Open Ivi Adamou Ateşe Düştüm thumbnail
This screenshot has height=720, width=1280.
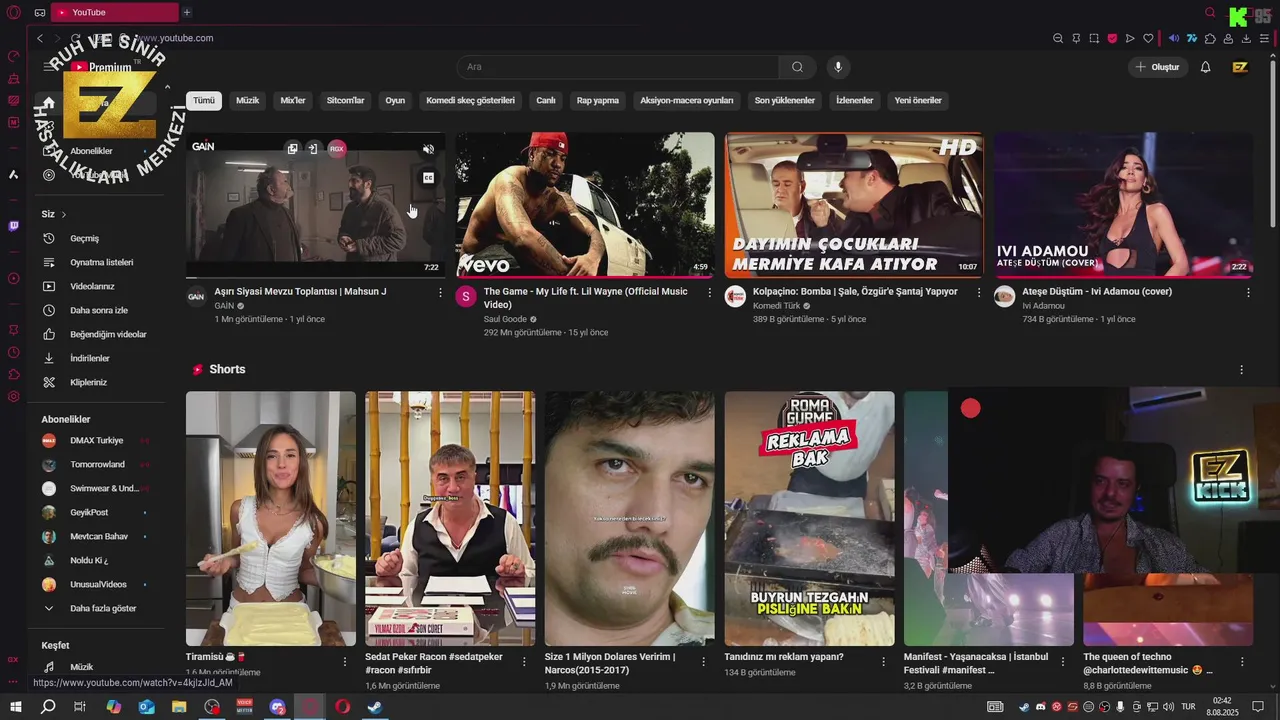[x=1123, y=205]
